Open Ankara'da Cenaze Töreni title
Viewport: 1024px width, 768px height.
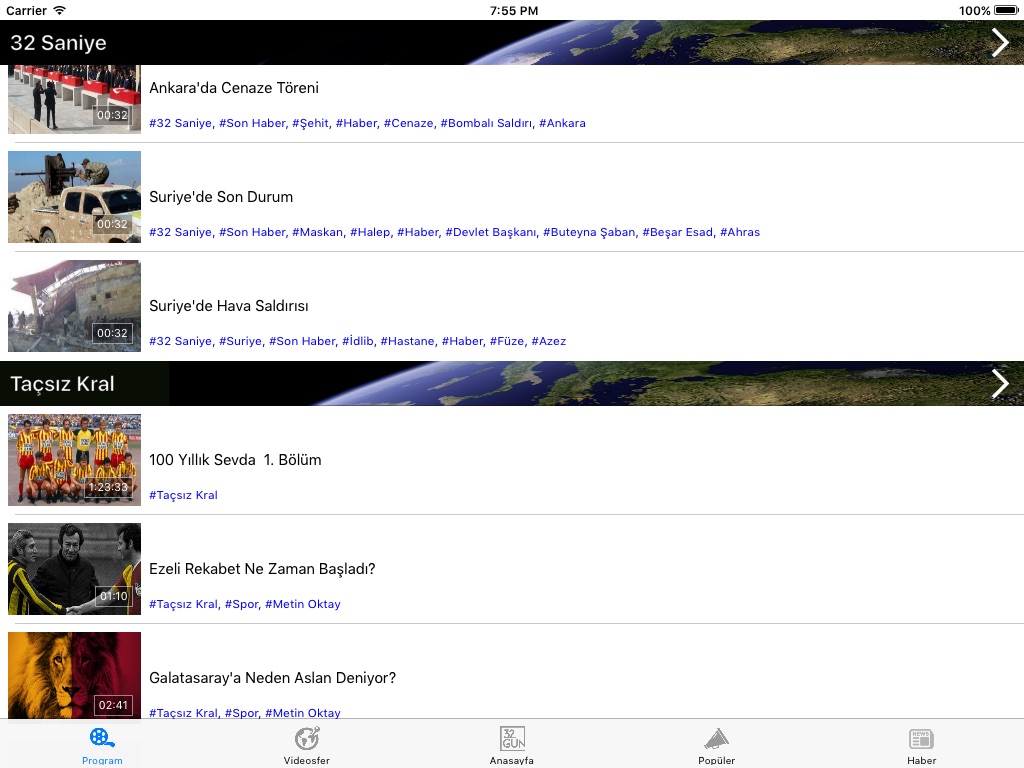coord(234,88)
